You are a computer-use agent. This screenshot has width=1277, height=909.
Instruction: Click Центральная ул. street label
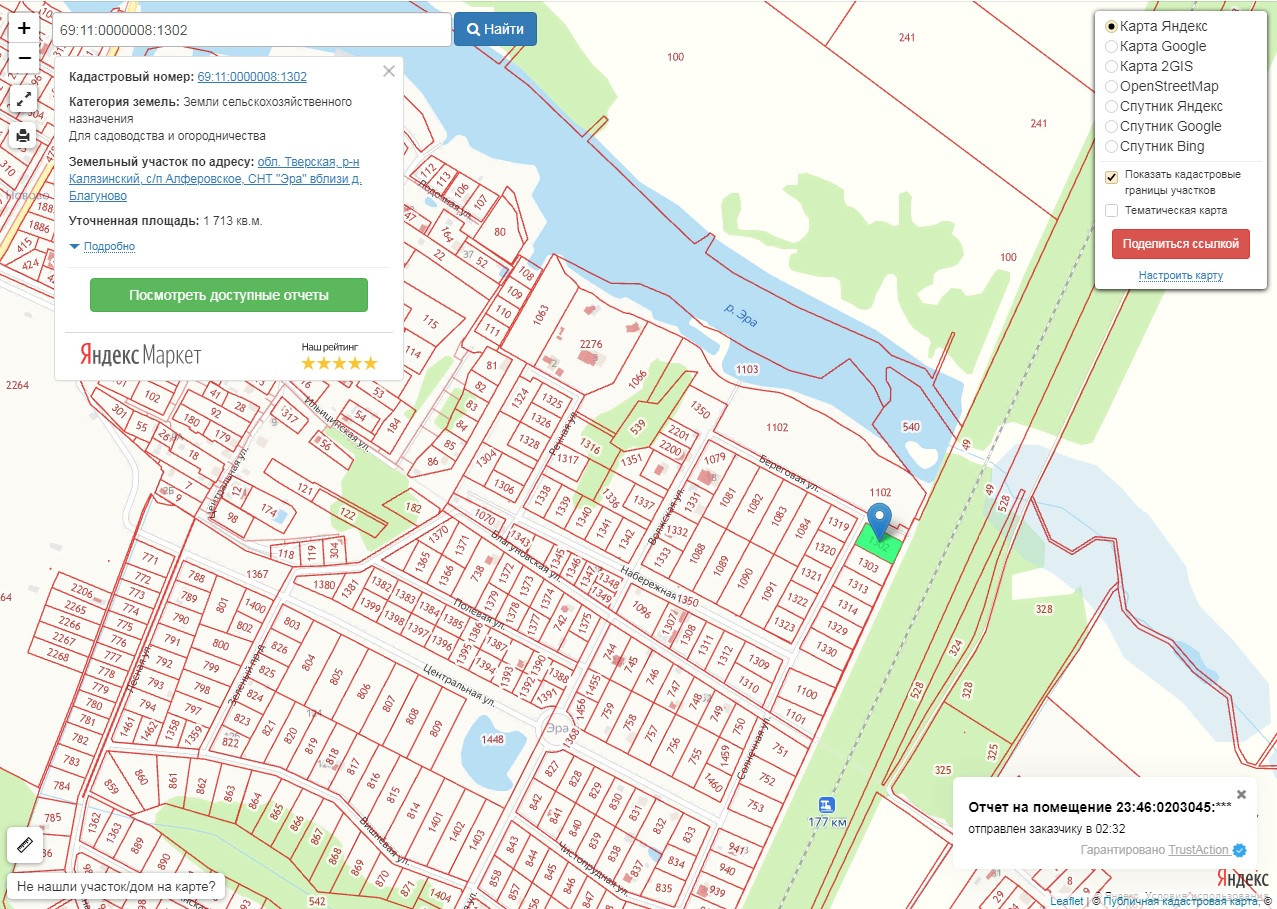pyautogui.click(x=460, y=685)
